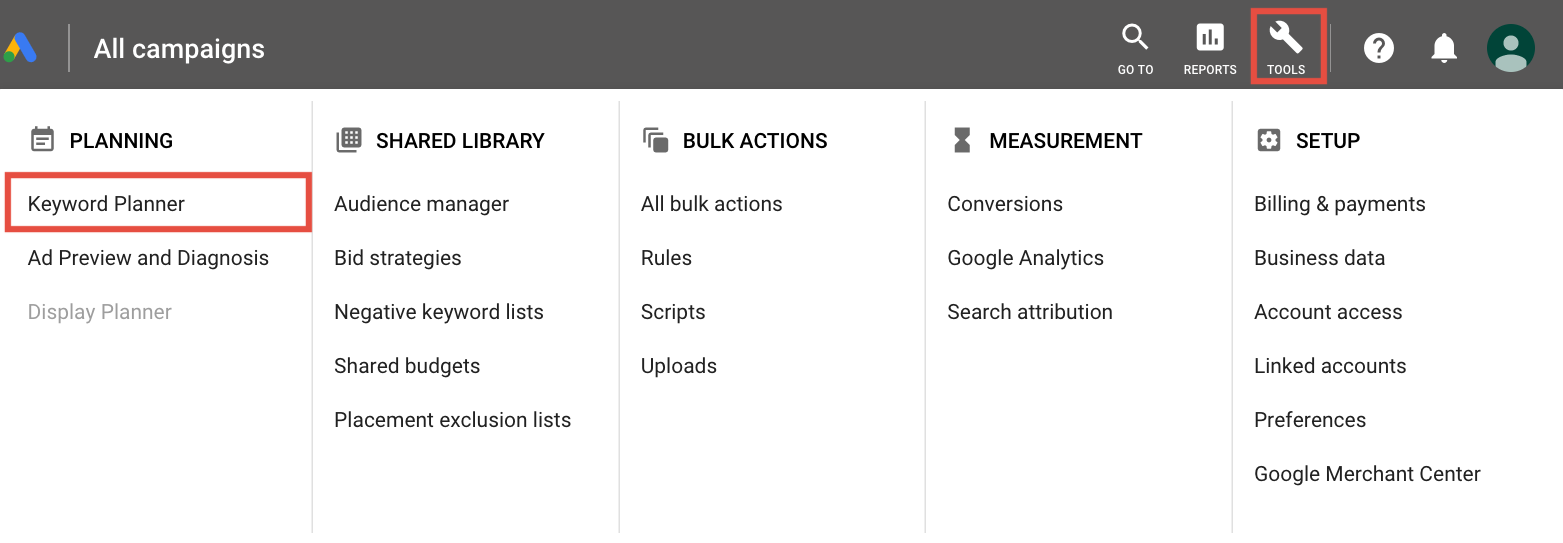Open the Help question mark icon
Viewport: 1563px width, 543px height.
1379,48
